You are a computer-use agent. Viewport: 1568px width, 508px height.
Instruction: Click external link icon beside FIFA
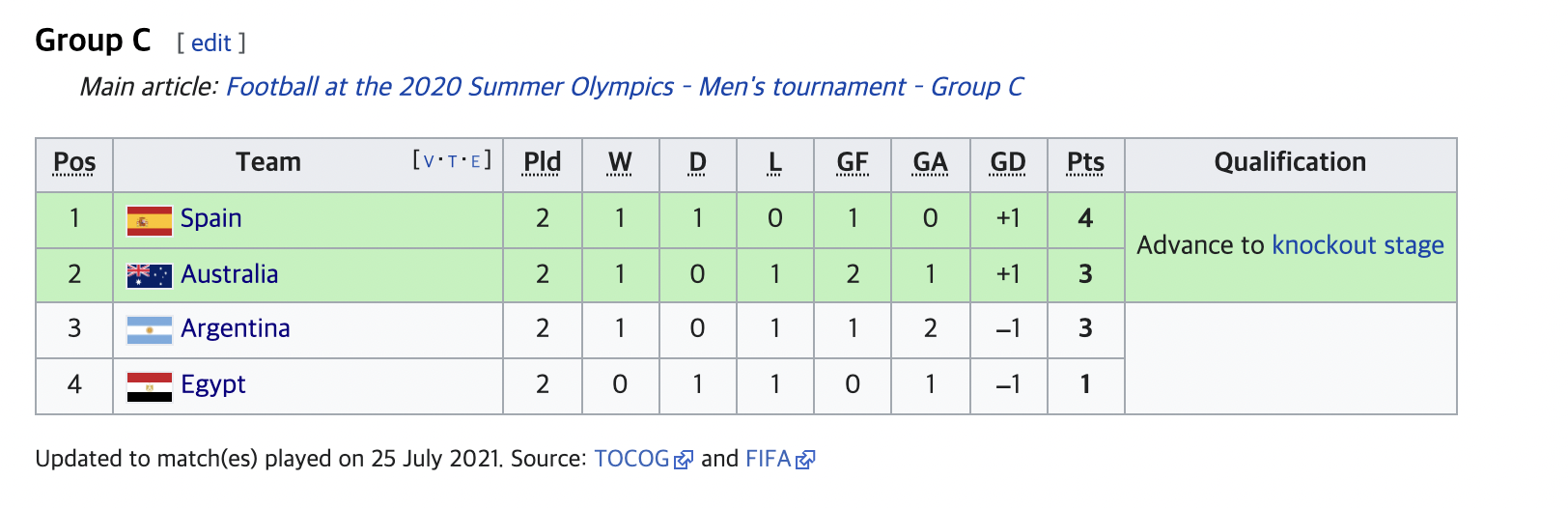pos(805,460)
